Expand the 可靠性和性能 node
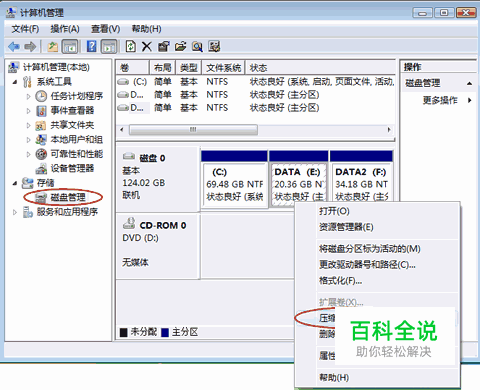Screen dimensions: 480x390 (x=28, y=154)
